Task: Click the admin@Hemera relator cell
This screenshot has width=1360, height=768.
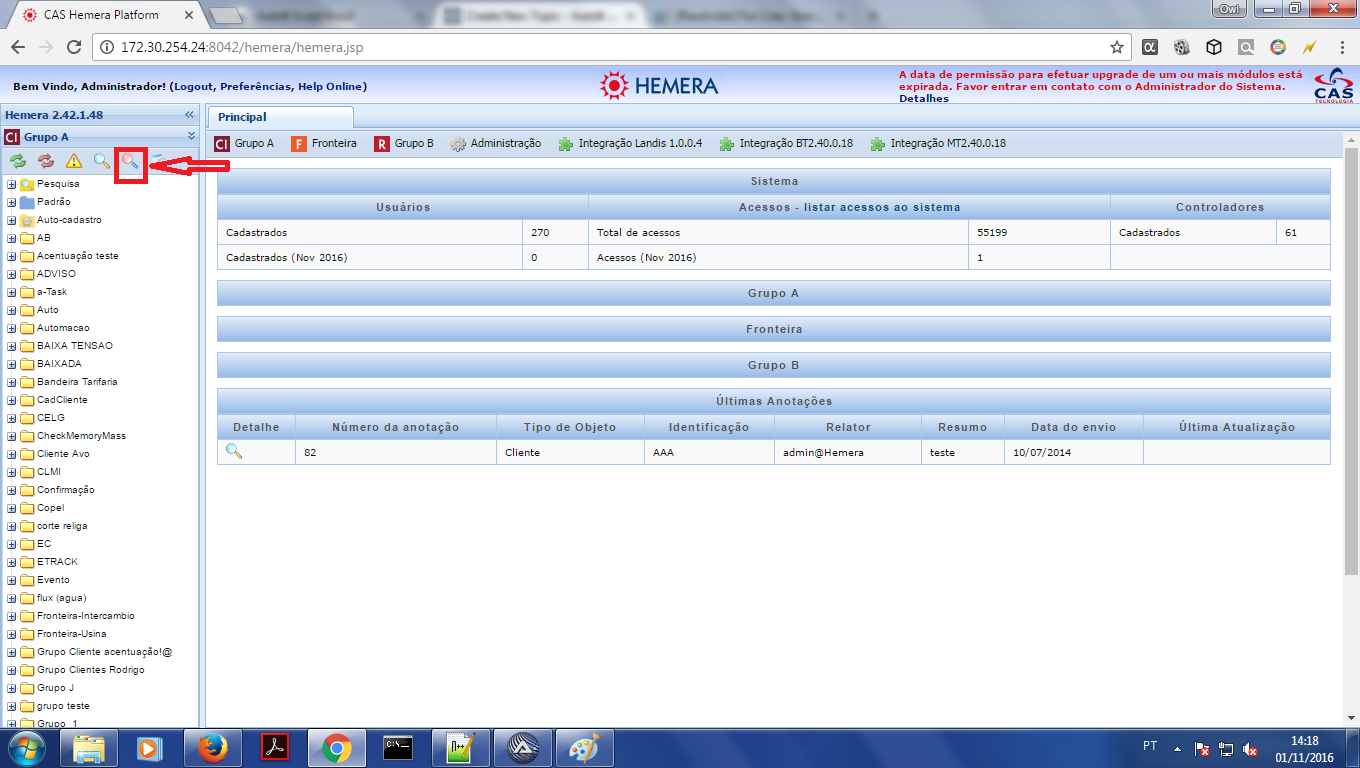Action: point(848,452)
